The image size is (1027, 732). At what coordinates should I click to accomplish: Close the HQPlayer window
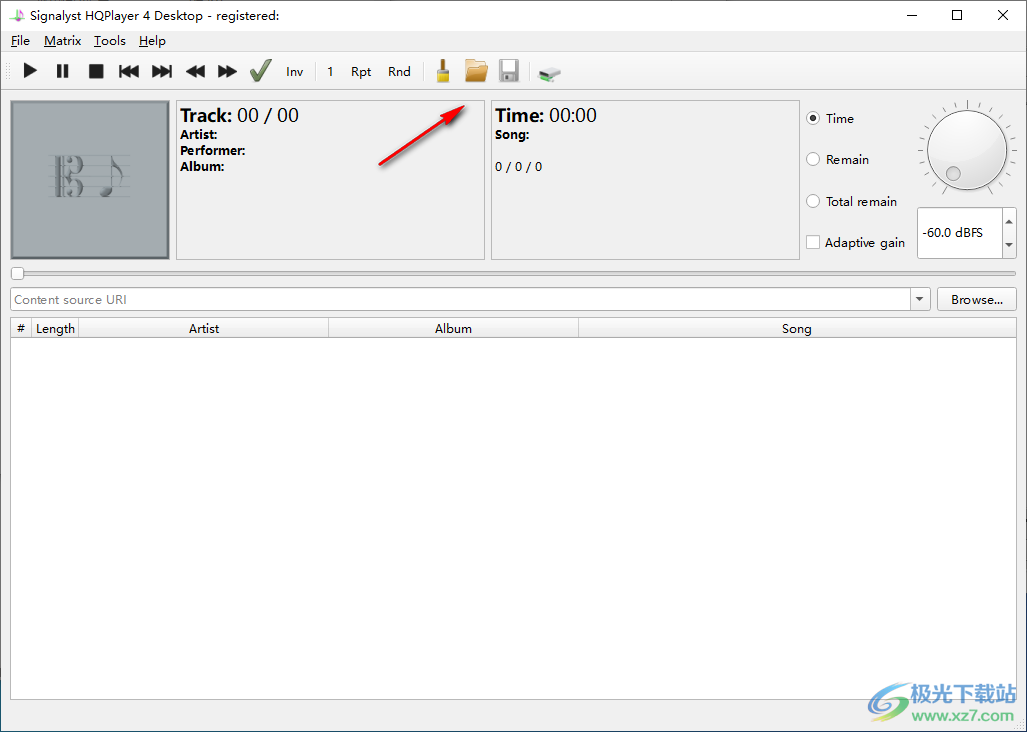click(x=1003, y=15)
